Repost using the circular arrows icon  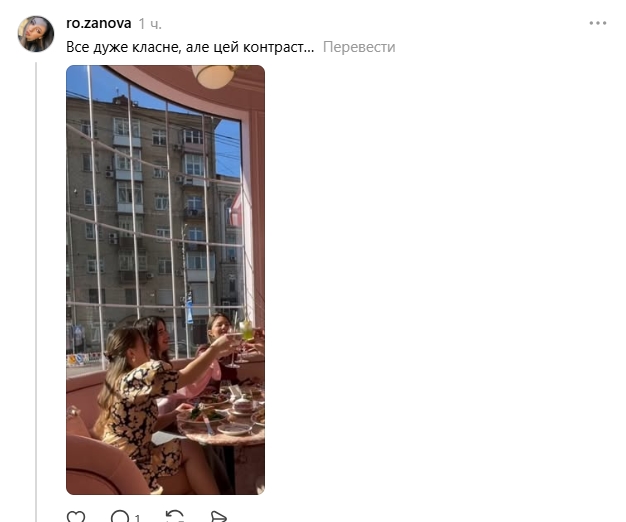(175, 517)
